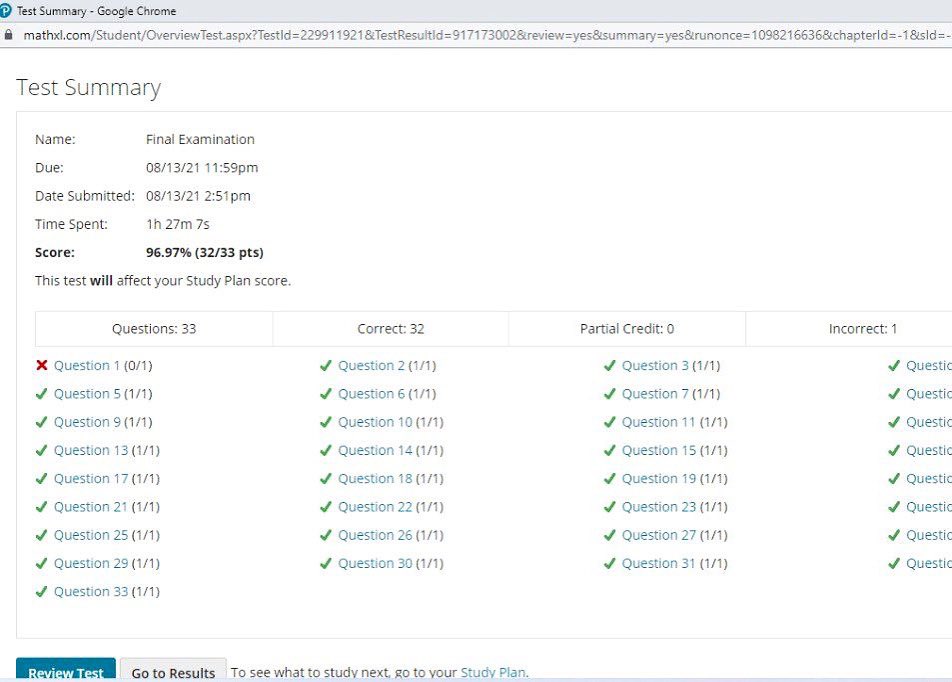
Task: Click the green checkmark beside Question 15
Action: point(610,450)
